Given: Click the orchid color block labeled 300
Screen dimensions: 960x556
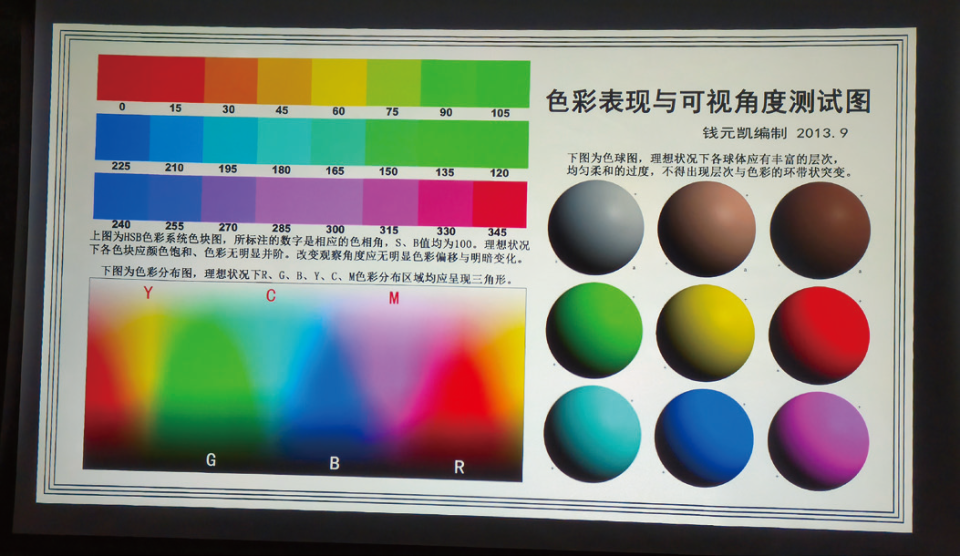Looking at the screenshot, I should [336, 201].
